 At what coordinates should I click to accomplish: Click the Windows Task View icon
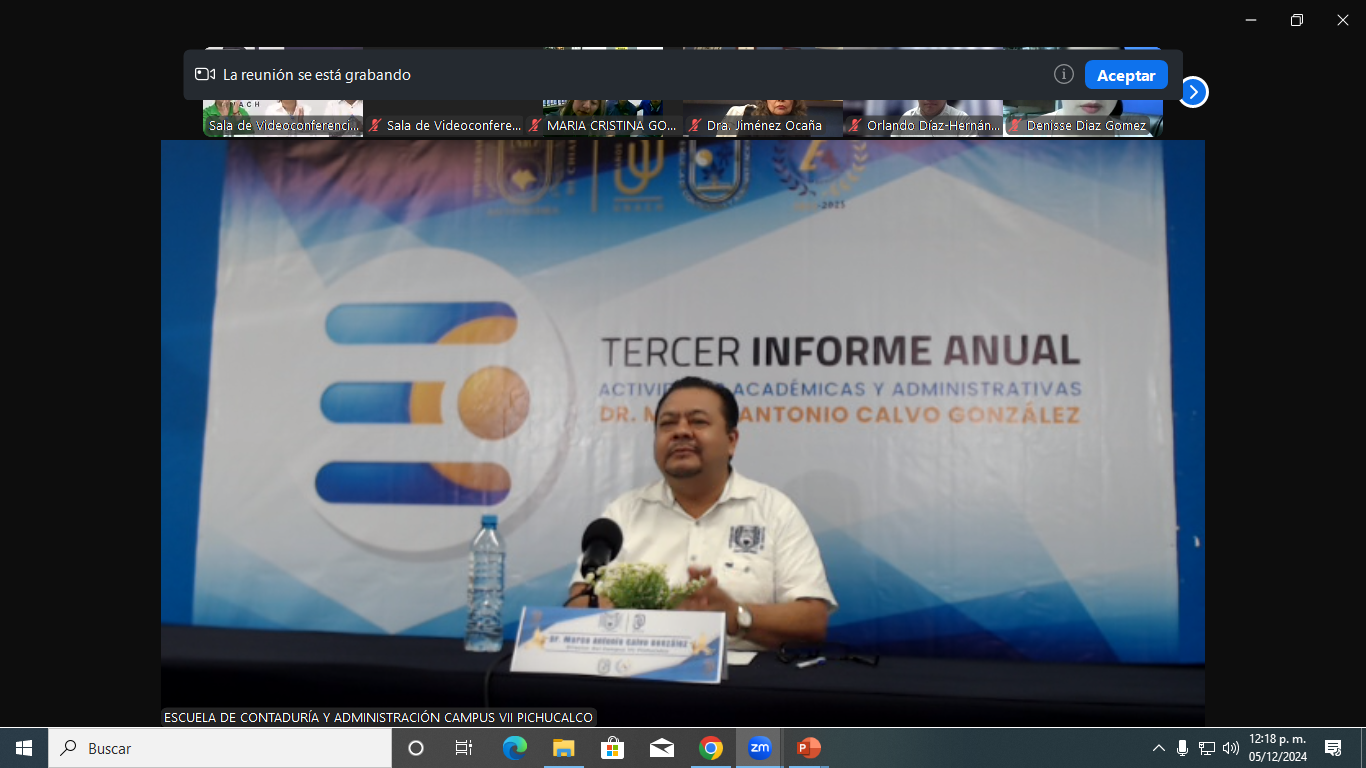[464, 748]
